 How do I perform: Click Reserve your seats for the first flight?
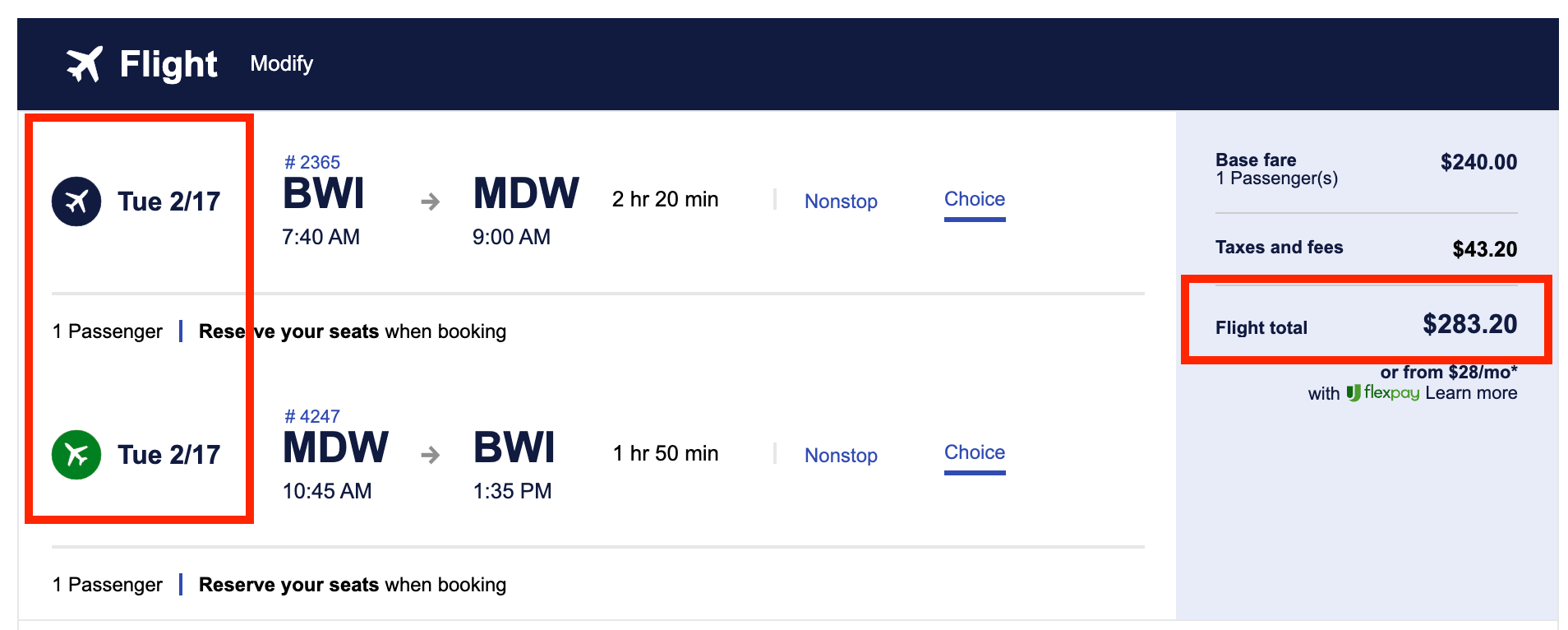tap(288, 331)
